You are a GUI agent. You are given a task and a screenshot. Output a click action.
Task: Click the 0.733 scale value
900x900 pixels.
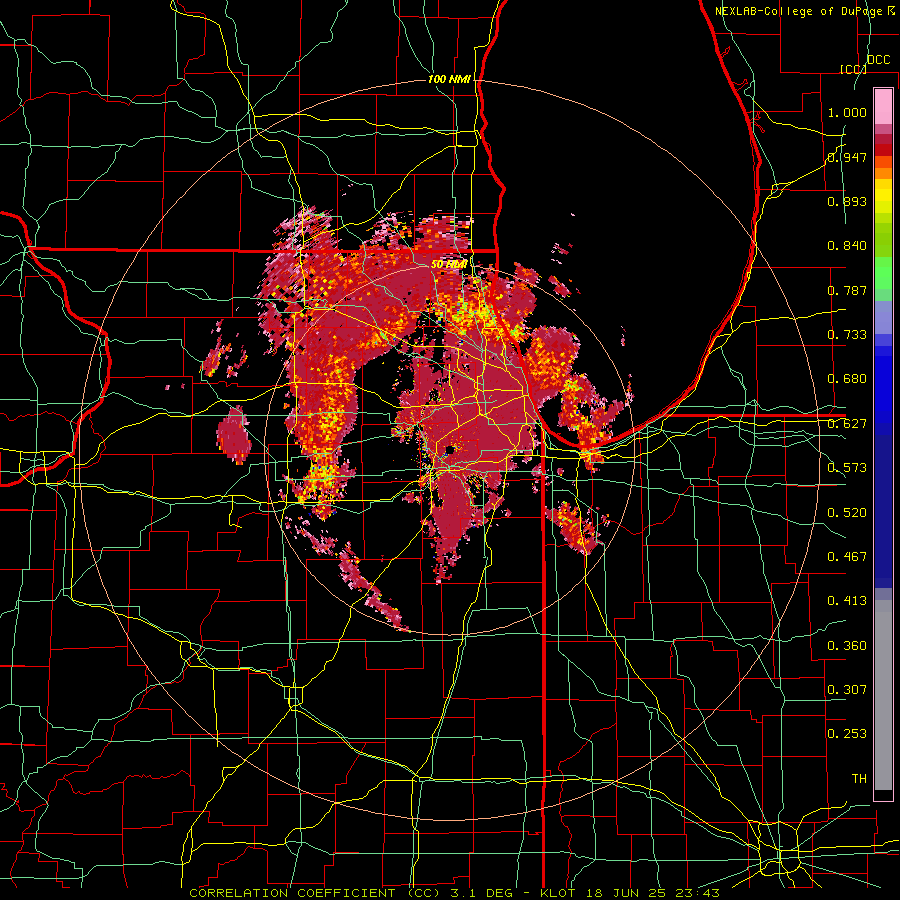pyautogui.click(x=847, y=335)
